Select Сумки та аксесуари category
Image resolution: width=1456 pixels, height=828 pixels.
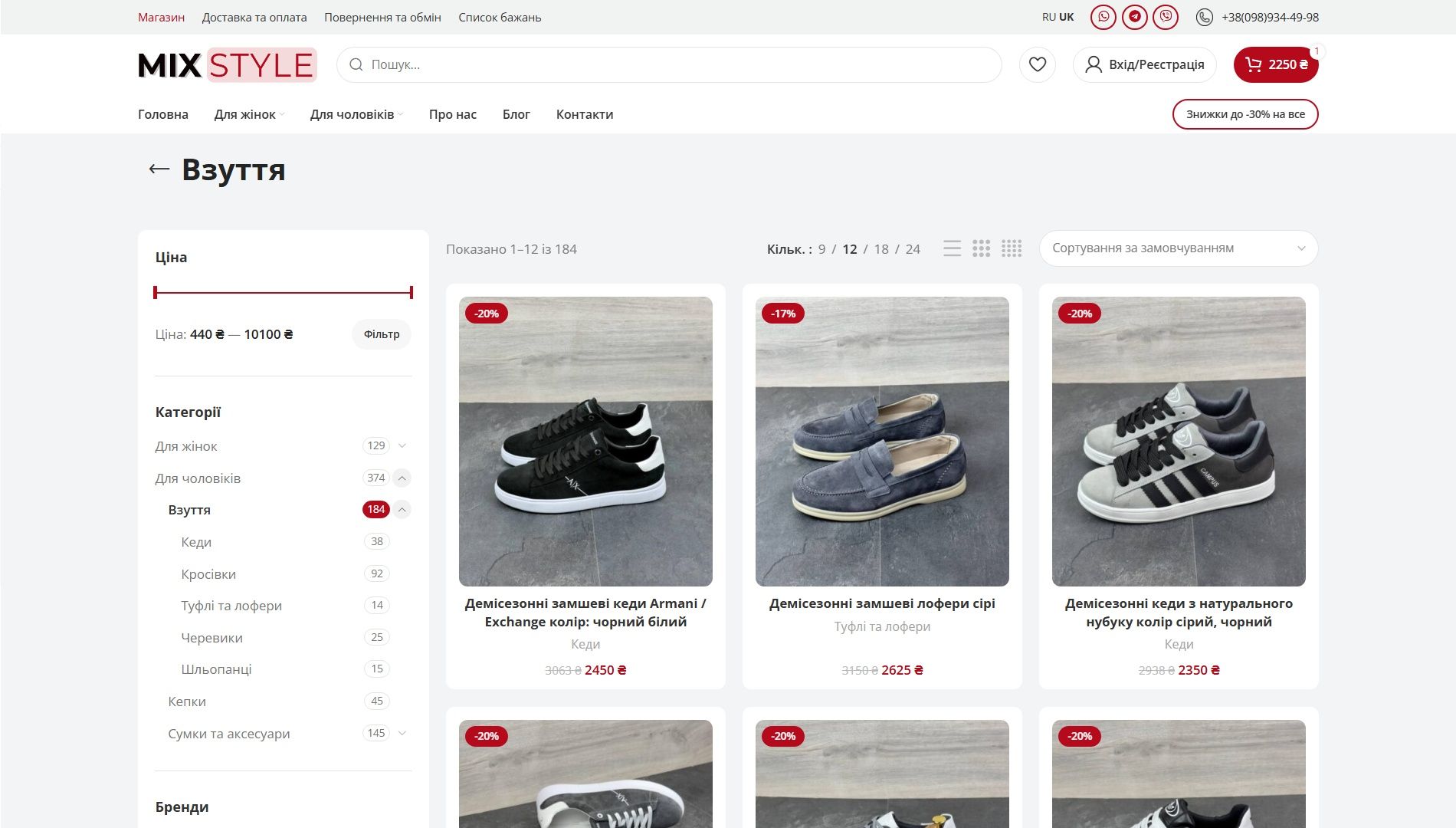[x=229, y=734]
